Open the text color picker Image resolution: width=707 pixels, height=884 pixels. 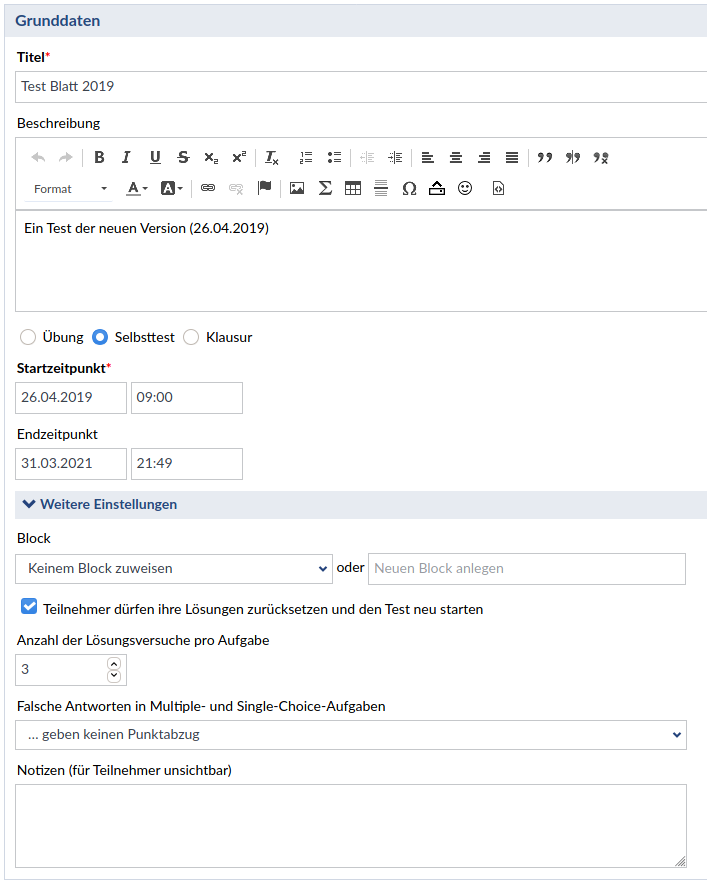(137, 188)
